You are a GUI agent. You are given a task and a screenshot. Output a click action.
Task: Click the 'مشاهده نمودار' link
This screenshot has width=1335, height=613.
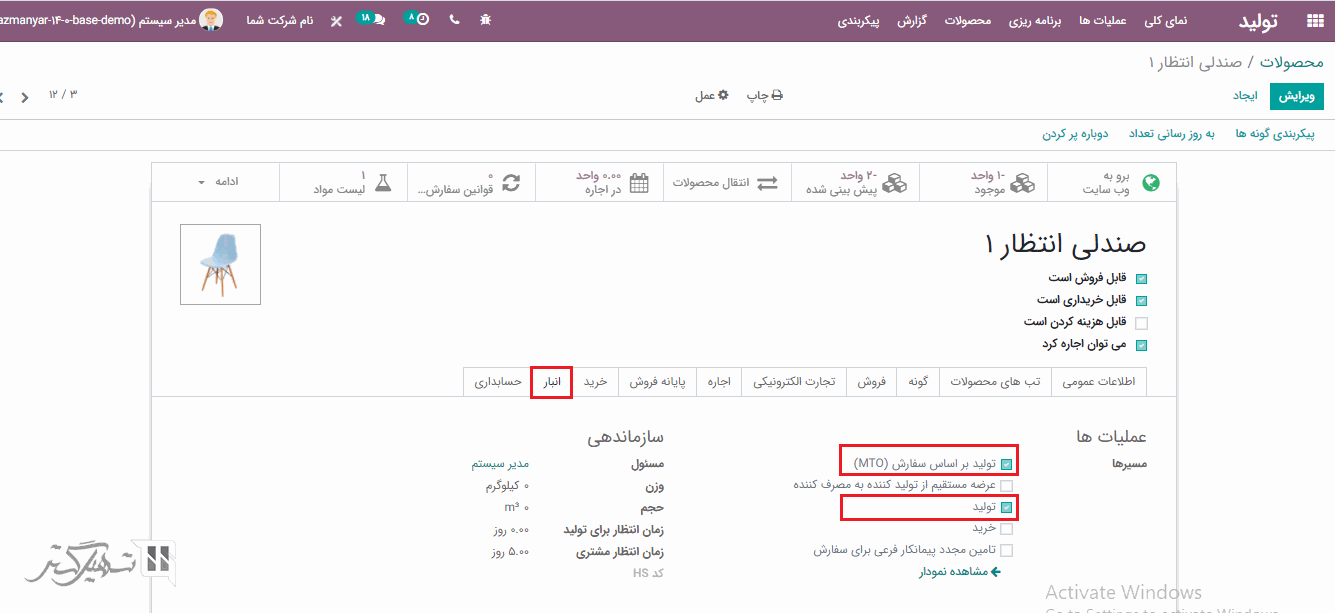pos(960,572)
